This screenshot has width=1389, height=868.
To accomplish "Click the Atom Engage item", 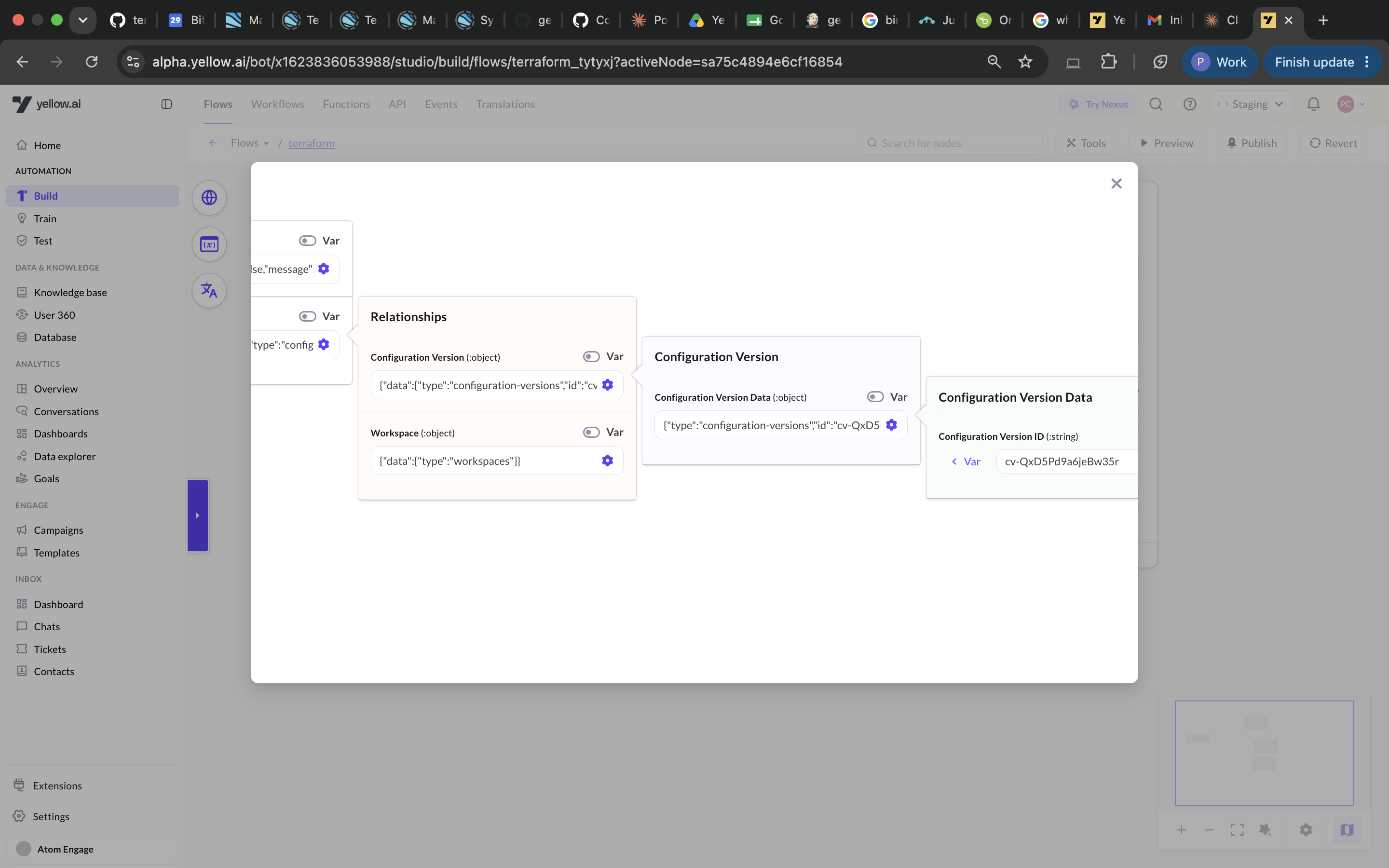I will (93, 849).
